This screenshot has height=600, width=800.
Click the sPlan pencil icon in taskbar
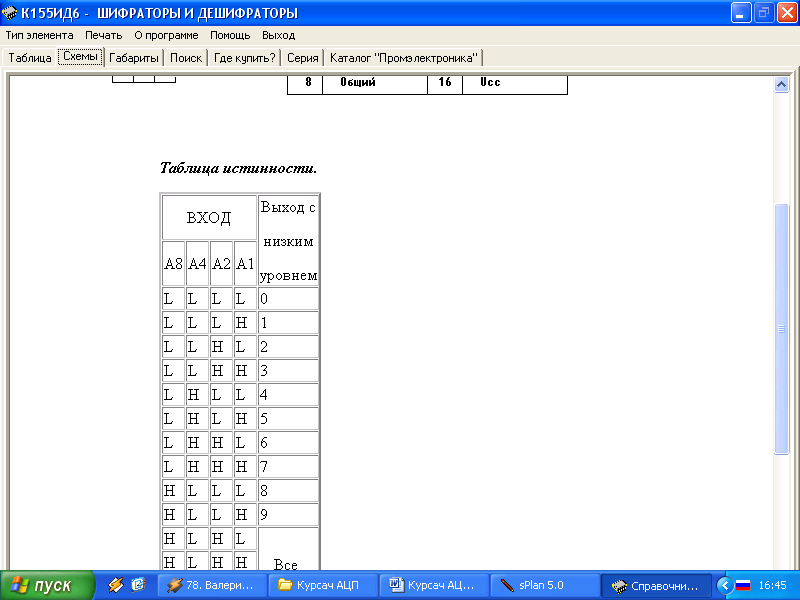[507, 585]
